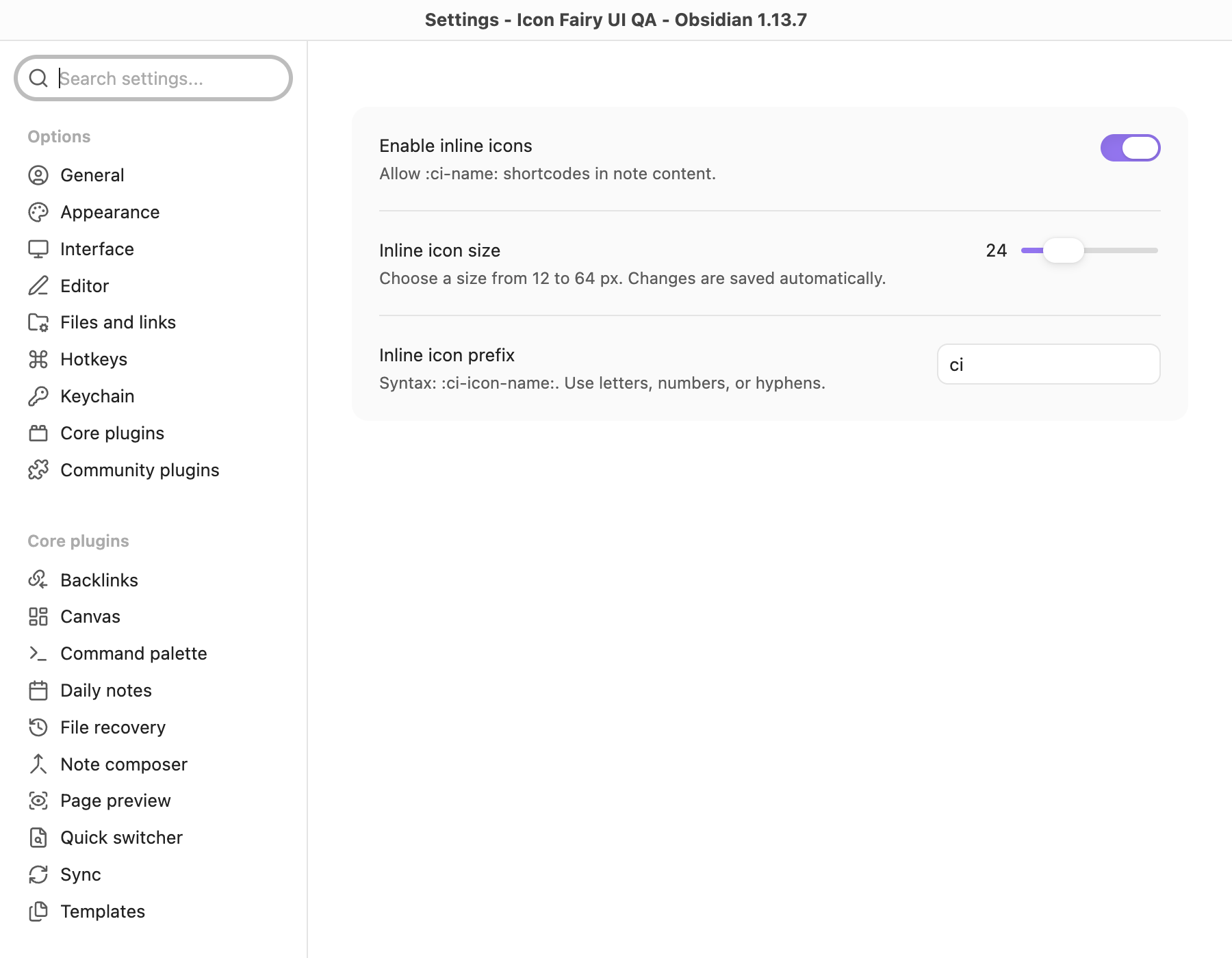
Task: Click the Canvas layout icon
Action: coord(38,617)
